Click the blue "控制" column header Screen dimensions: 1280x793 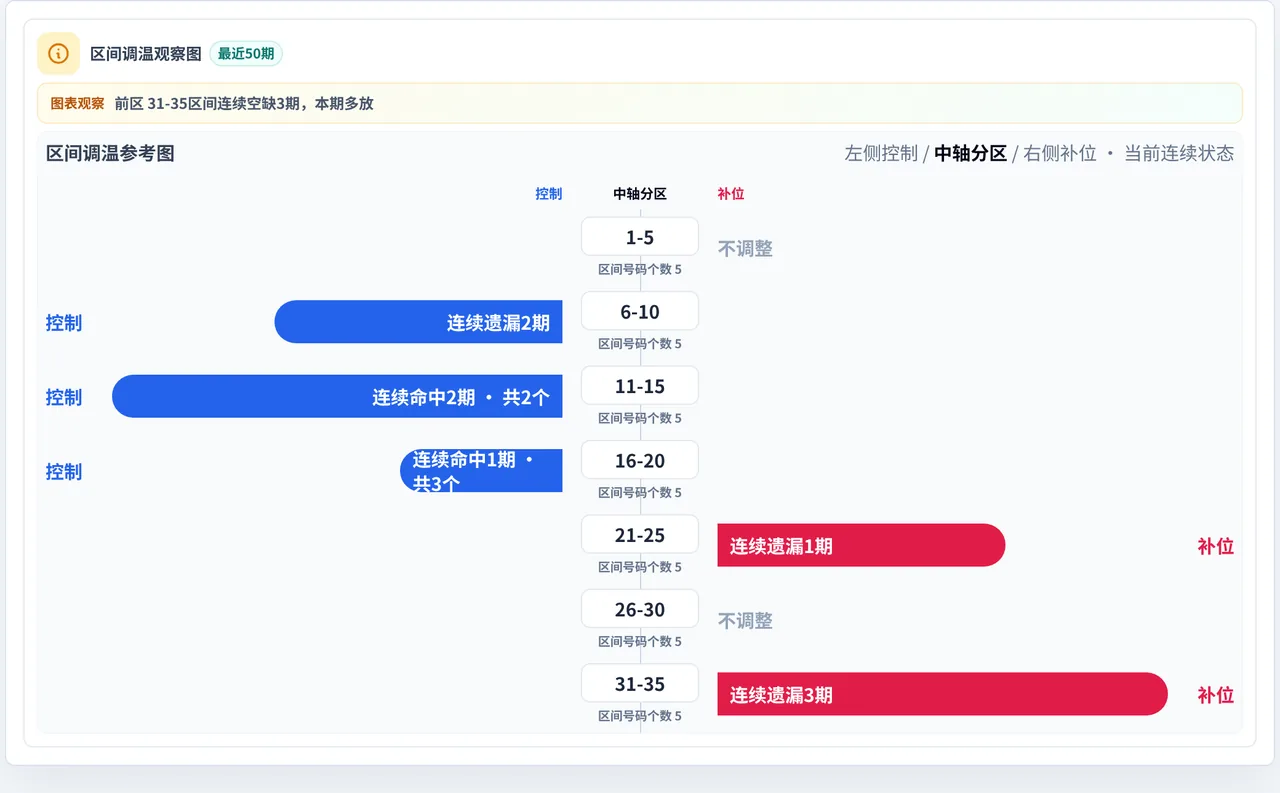pyautogui.click(x=549, y=194)
